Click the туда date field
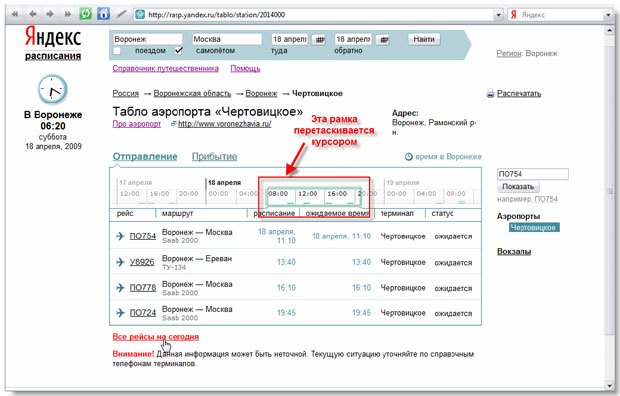Viewport: 620px width, 396px height. (290, 39)
